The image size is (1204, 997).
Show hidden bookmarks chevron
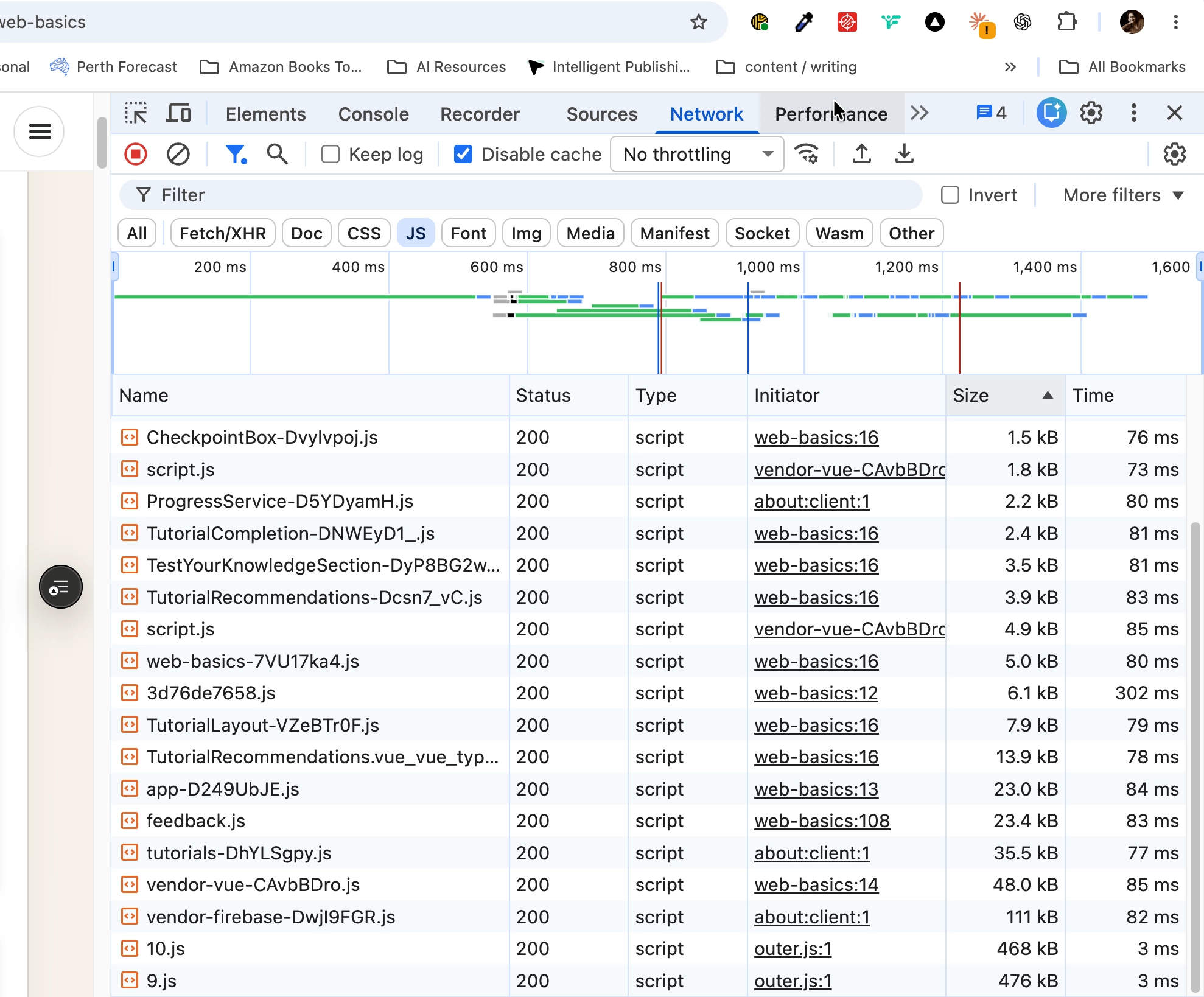(1010, 67)
